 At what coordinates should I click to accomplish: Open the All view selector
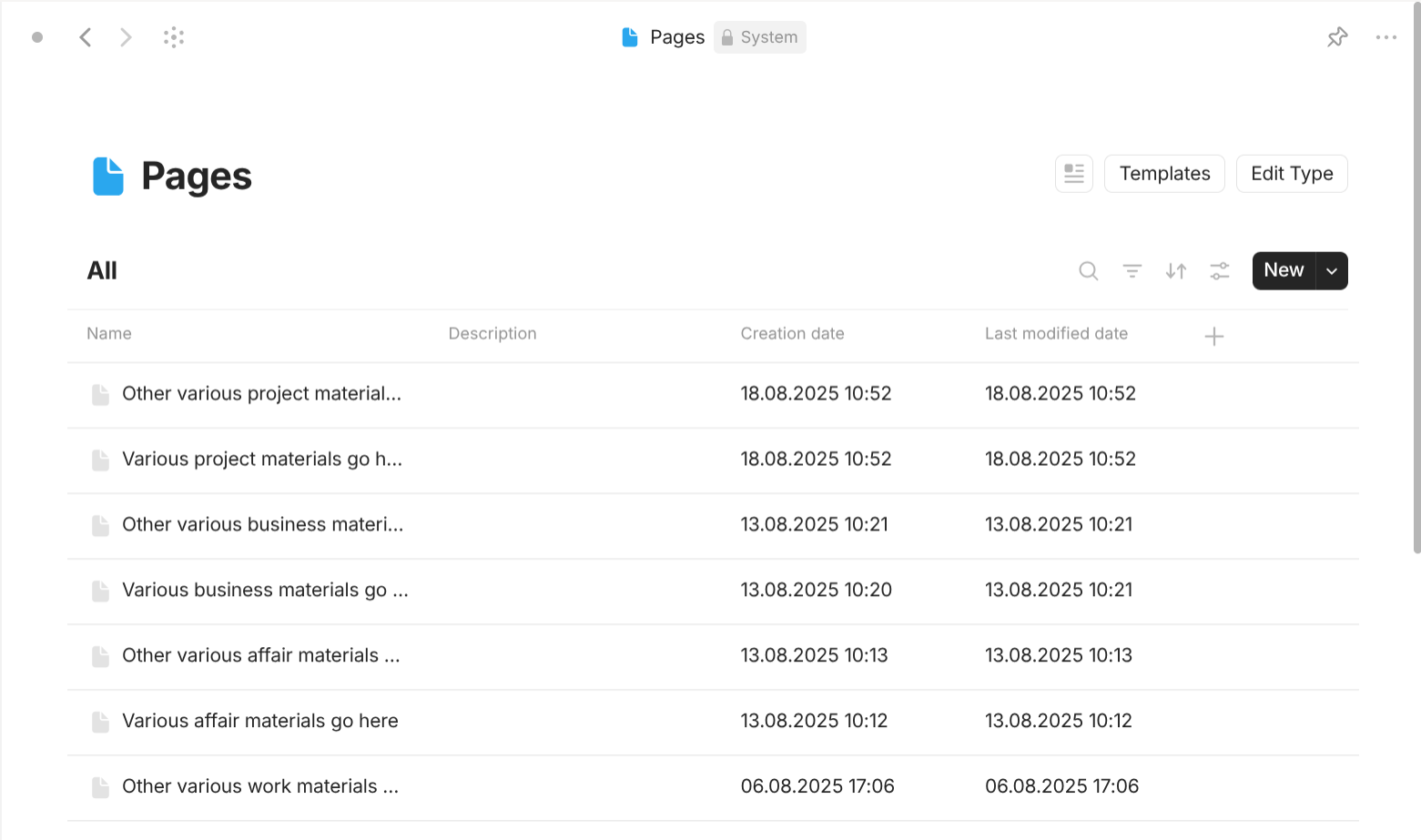click(102, 271)
